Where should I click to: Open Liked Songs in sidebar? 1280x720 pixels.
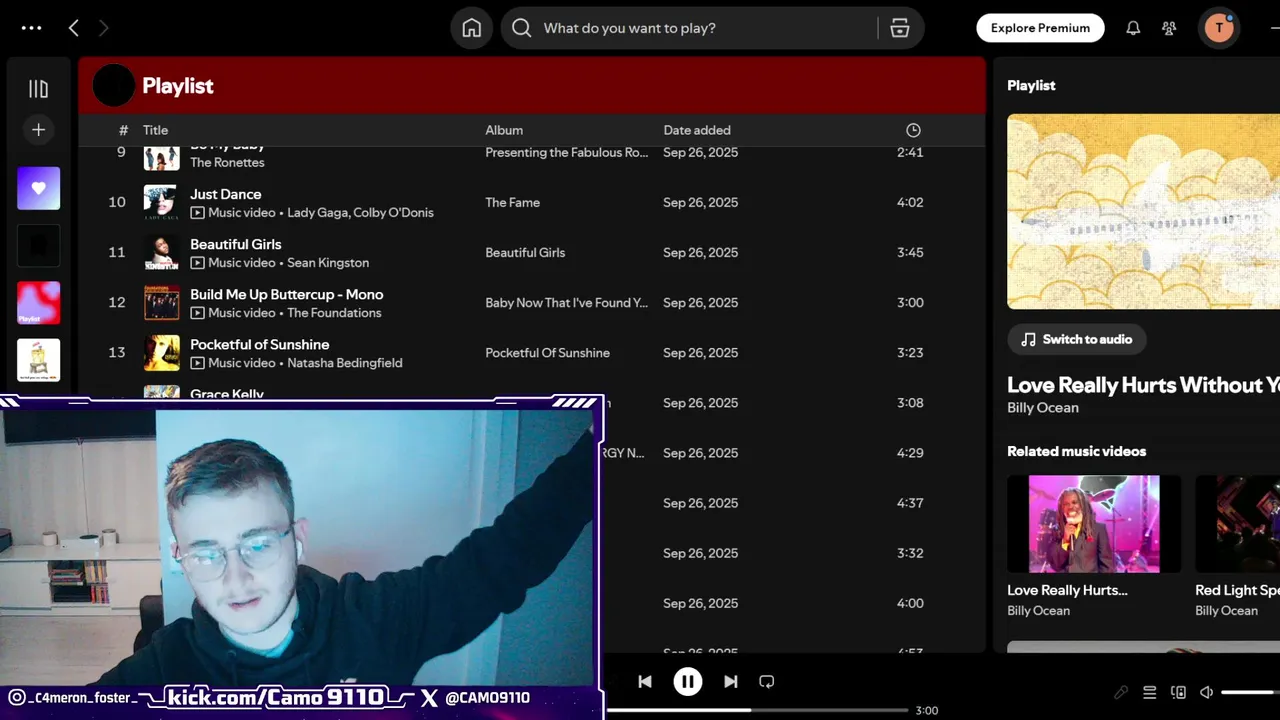point(38,188)
